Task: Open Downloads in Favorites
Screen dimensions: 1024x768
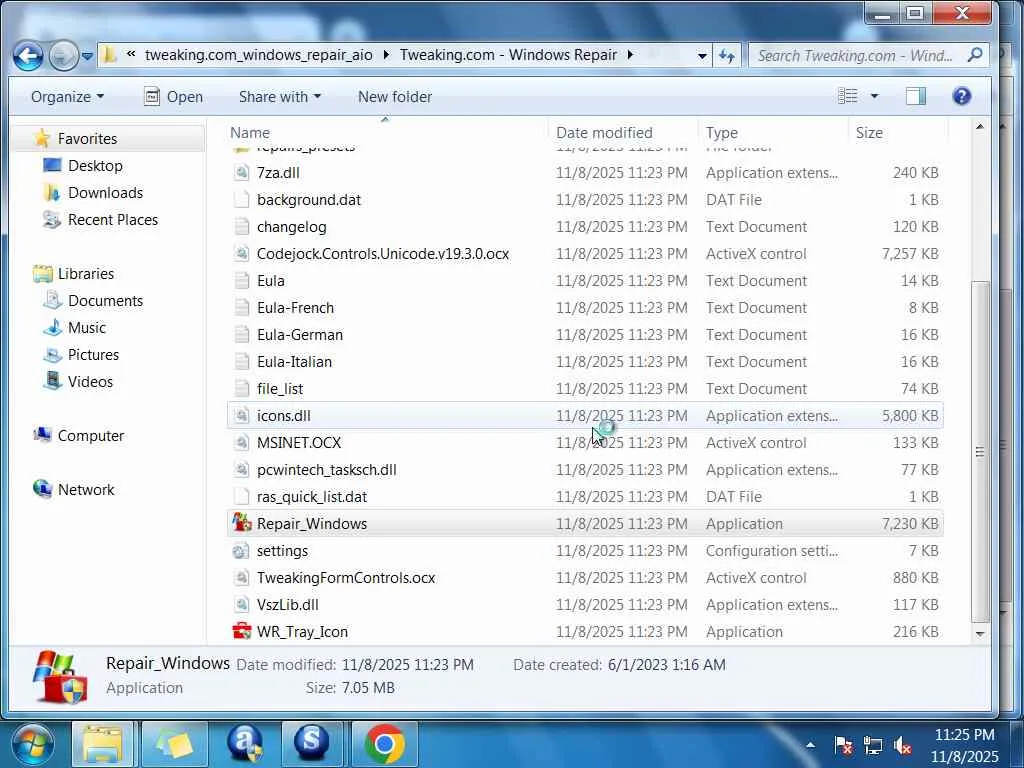Action: (x=105, y=193)
